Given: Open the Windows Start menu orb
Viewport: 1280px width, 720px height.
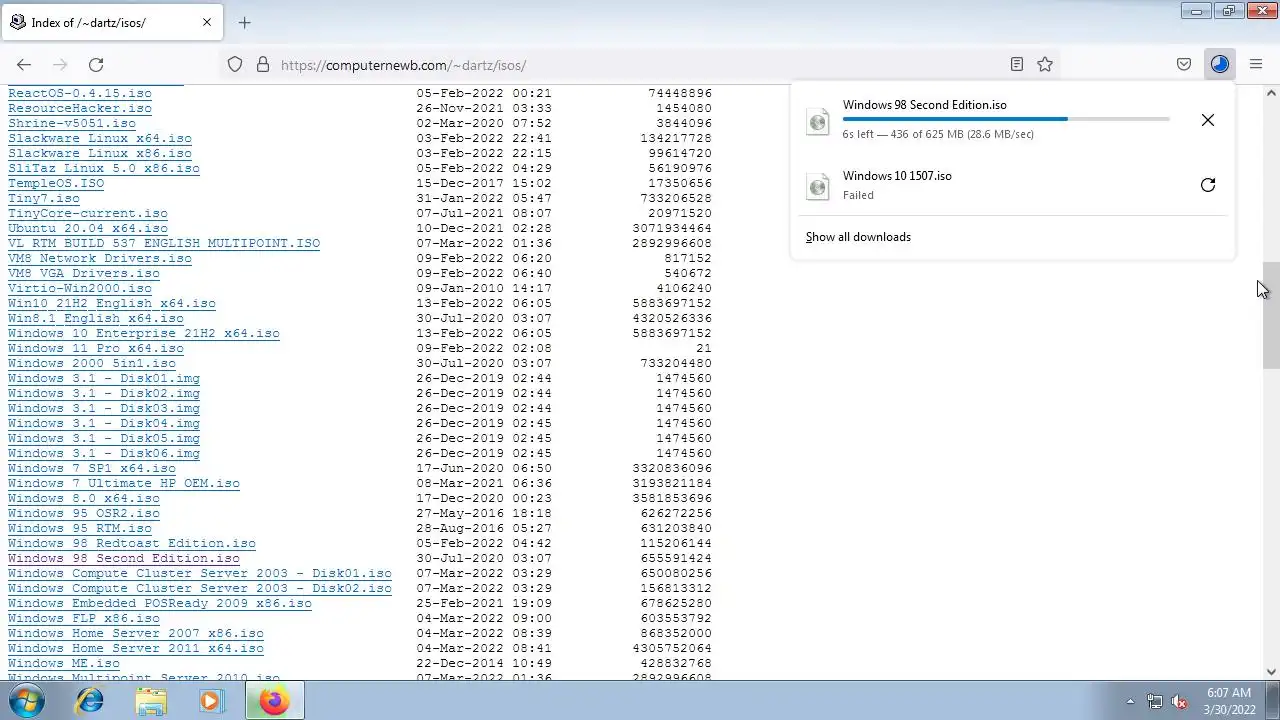Looking at the screenshot, I should click(x=27, y=701).
